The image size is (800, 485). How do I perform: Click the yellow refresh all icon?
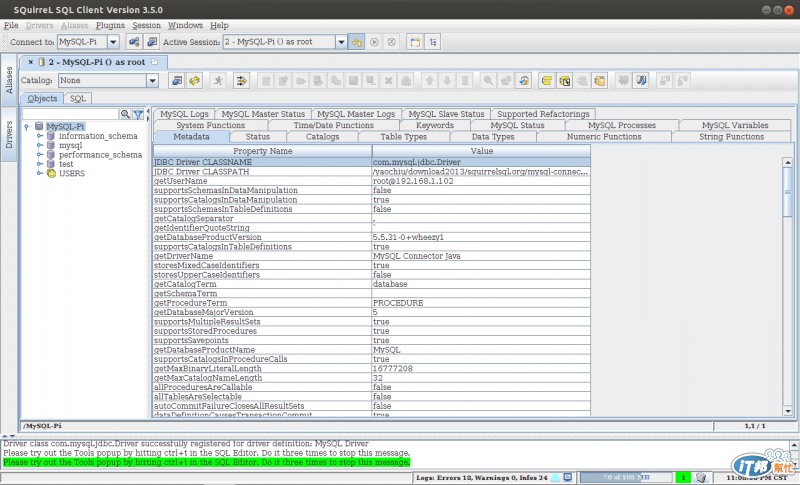pos(194,80)
